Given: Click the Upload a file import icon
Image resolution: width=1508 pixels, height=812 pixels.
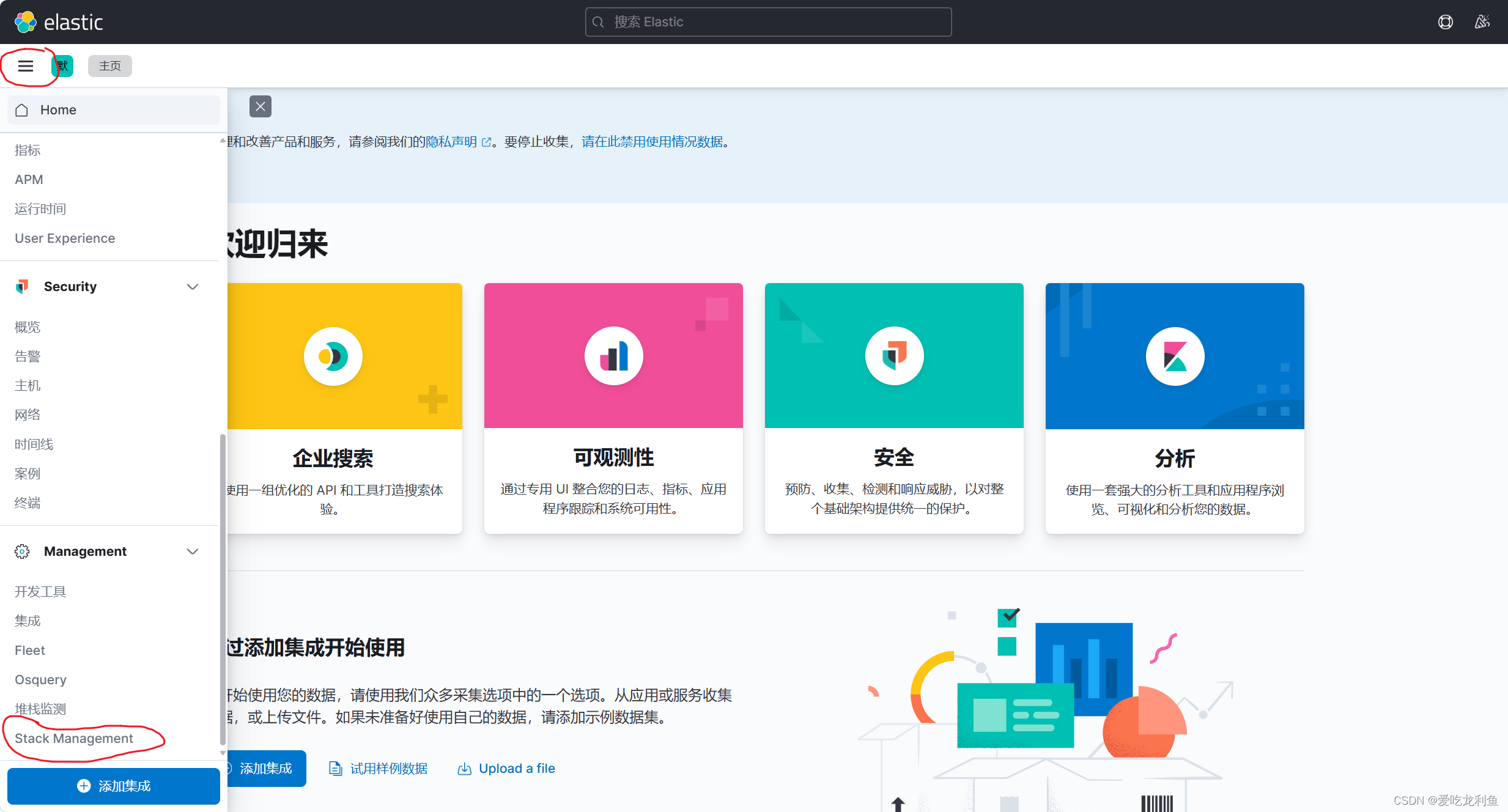Looking at the screenshot, I should point(465,769).
